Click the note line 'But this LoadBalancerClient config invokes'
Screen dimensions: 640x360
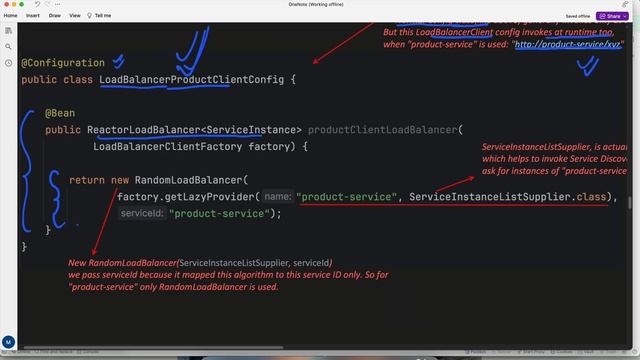(498, 32)
